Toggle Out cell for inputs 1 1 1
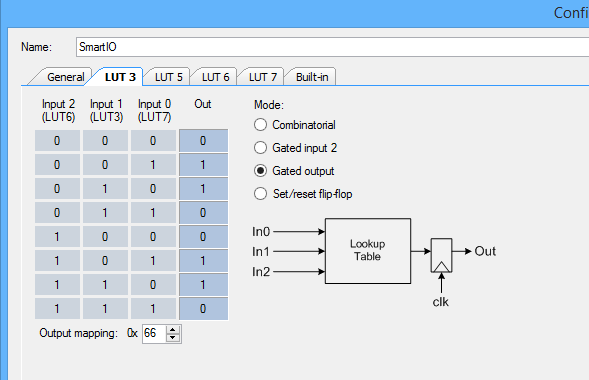Image resolution: width=589 pixels, height=380 pixels. (203, 309)
